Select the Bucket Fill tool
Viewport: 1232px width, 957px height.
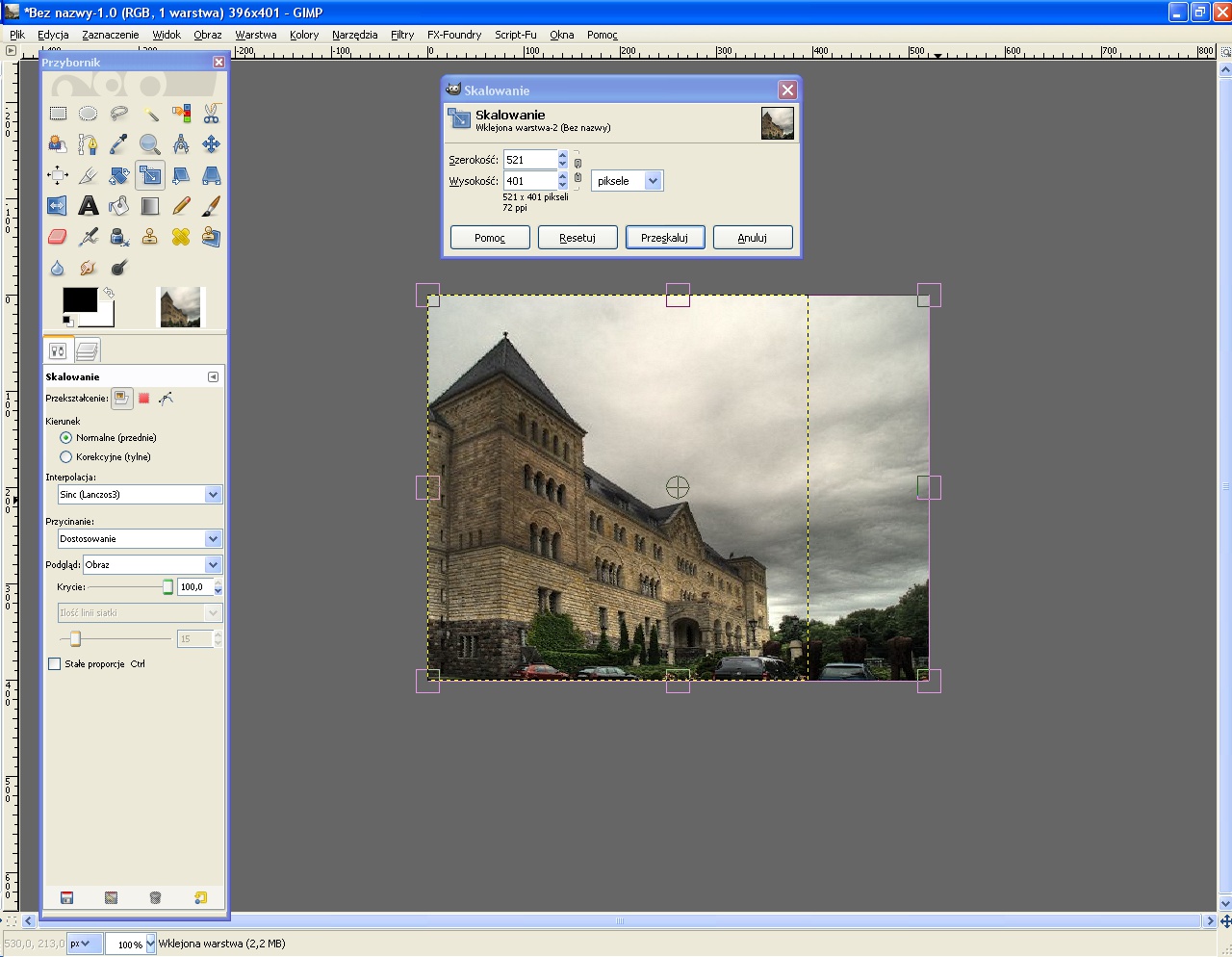[119, 206]
